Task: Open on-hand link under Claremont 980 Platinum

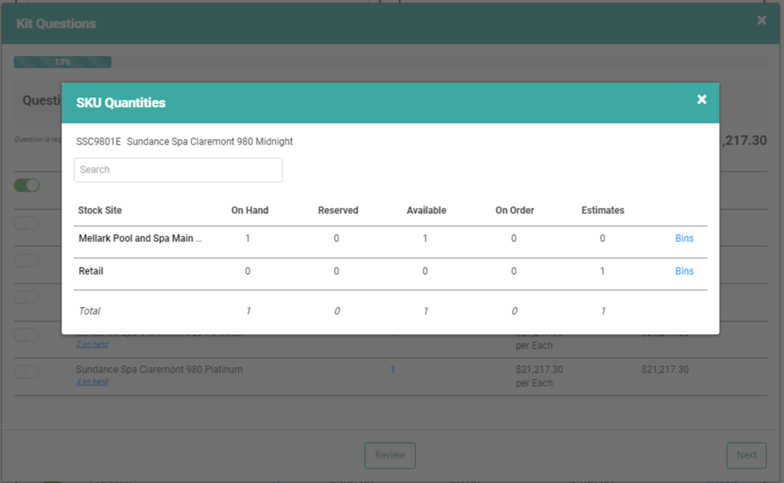Action: [93, 382]
